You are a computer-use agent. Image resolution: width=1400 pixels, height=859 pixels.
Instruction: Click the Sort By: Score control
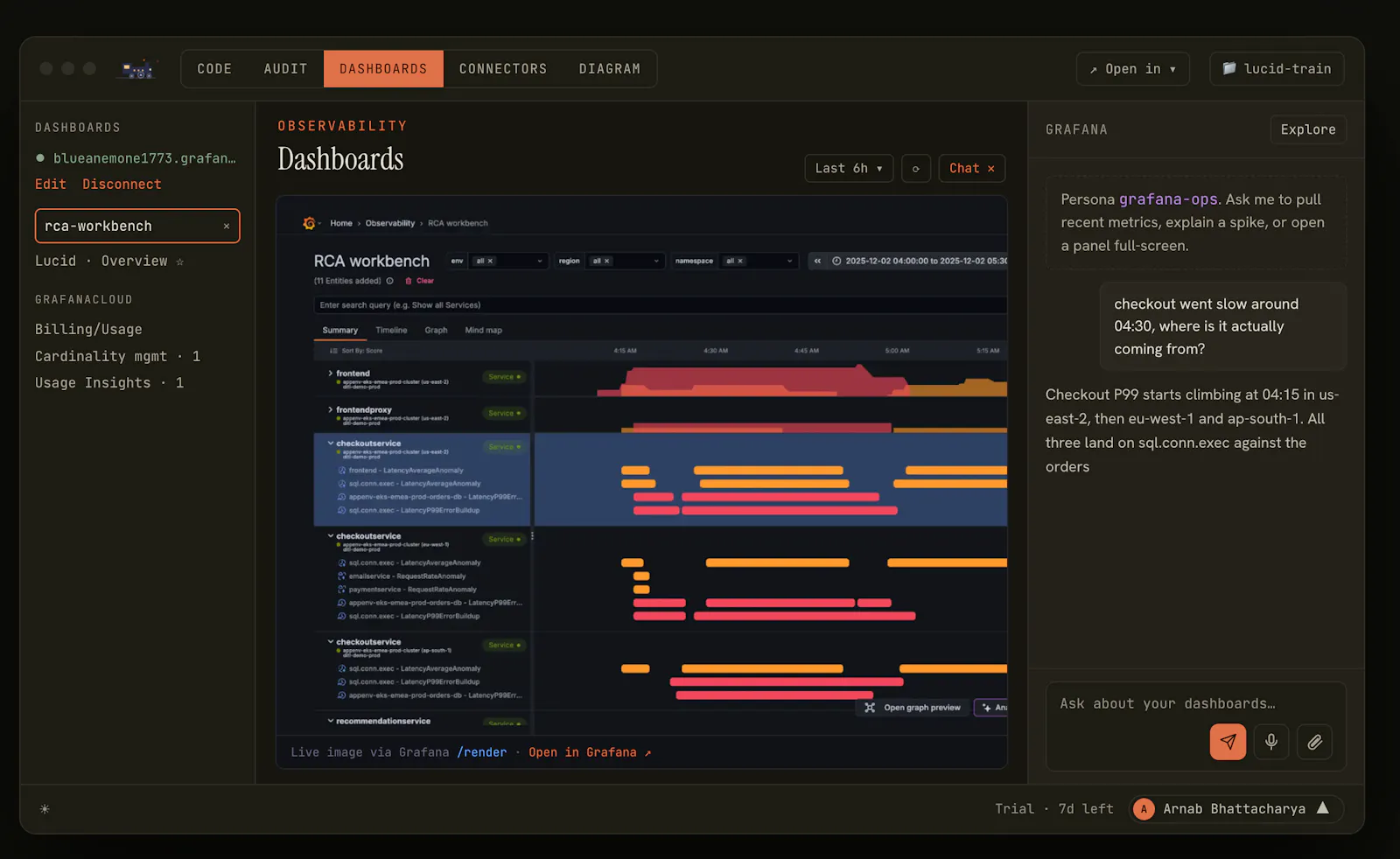coord(356,351)
